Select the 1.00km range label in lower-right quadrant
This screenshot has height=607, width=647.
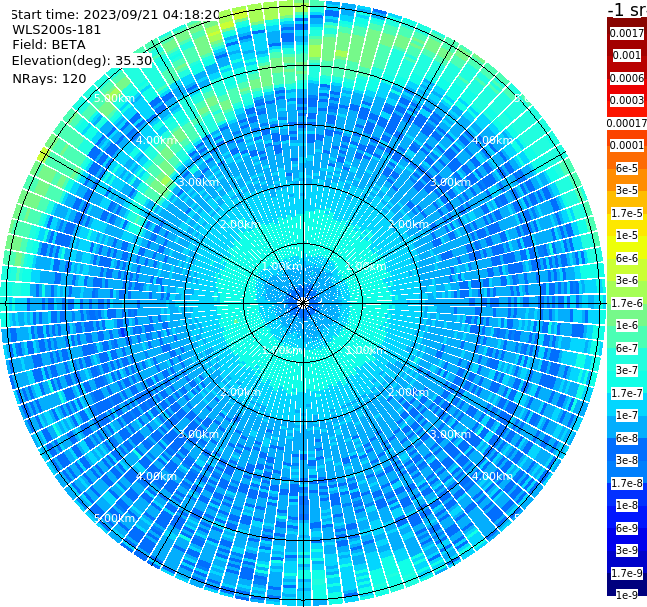[x=366, y=350]
